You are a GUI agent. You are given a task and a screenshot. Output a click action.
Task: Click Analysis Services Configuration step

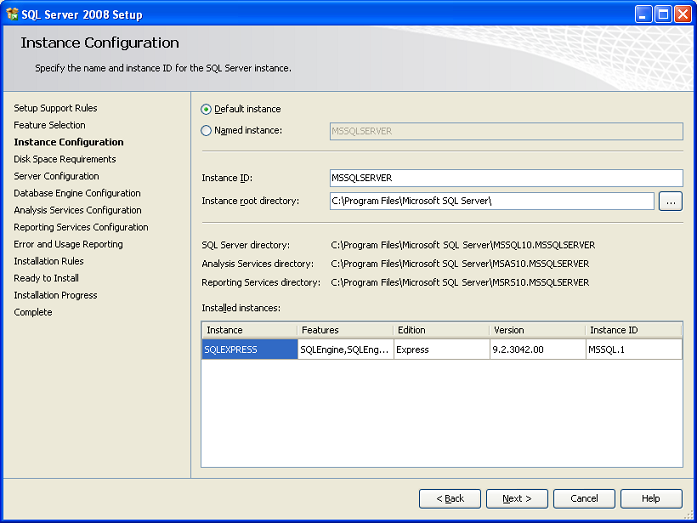pos(77,210)
